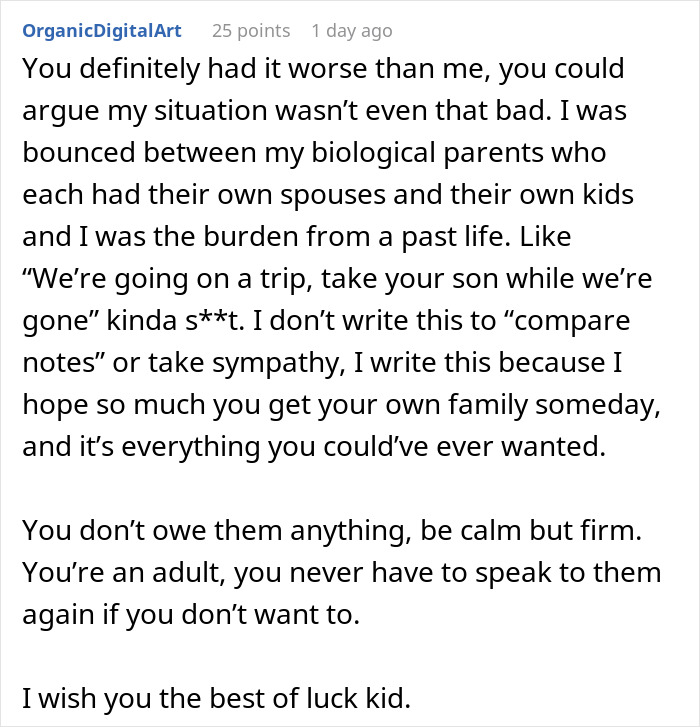This screenshot has width=700, height=727.
Task: Open the '1 day ago' timestamp permalink
Action: (352, 31)
